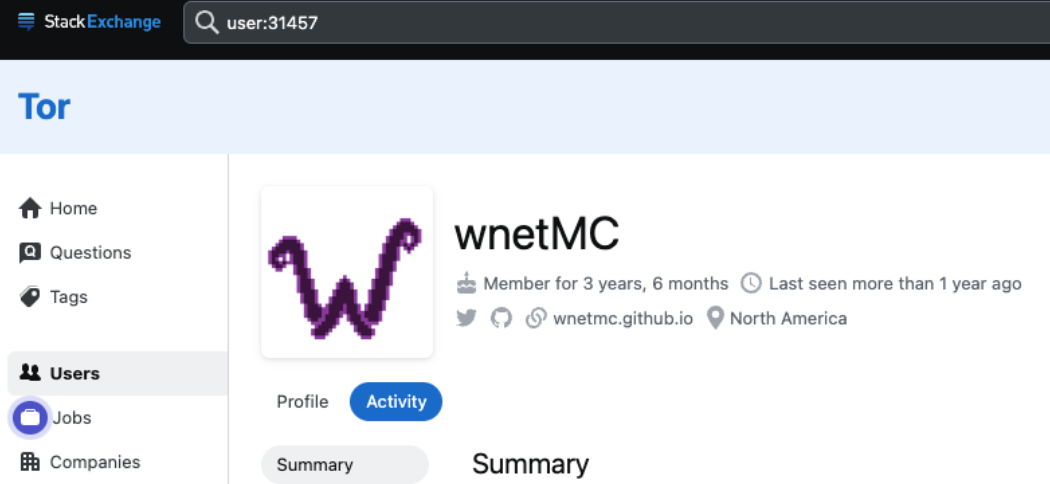The width and height of the screenshot is (1050, 484).
Task: Click the North America location pin
Action: (x=716, y=318)
